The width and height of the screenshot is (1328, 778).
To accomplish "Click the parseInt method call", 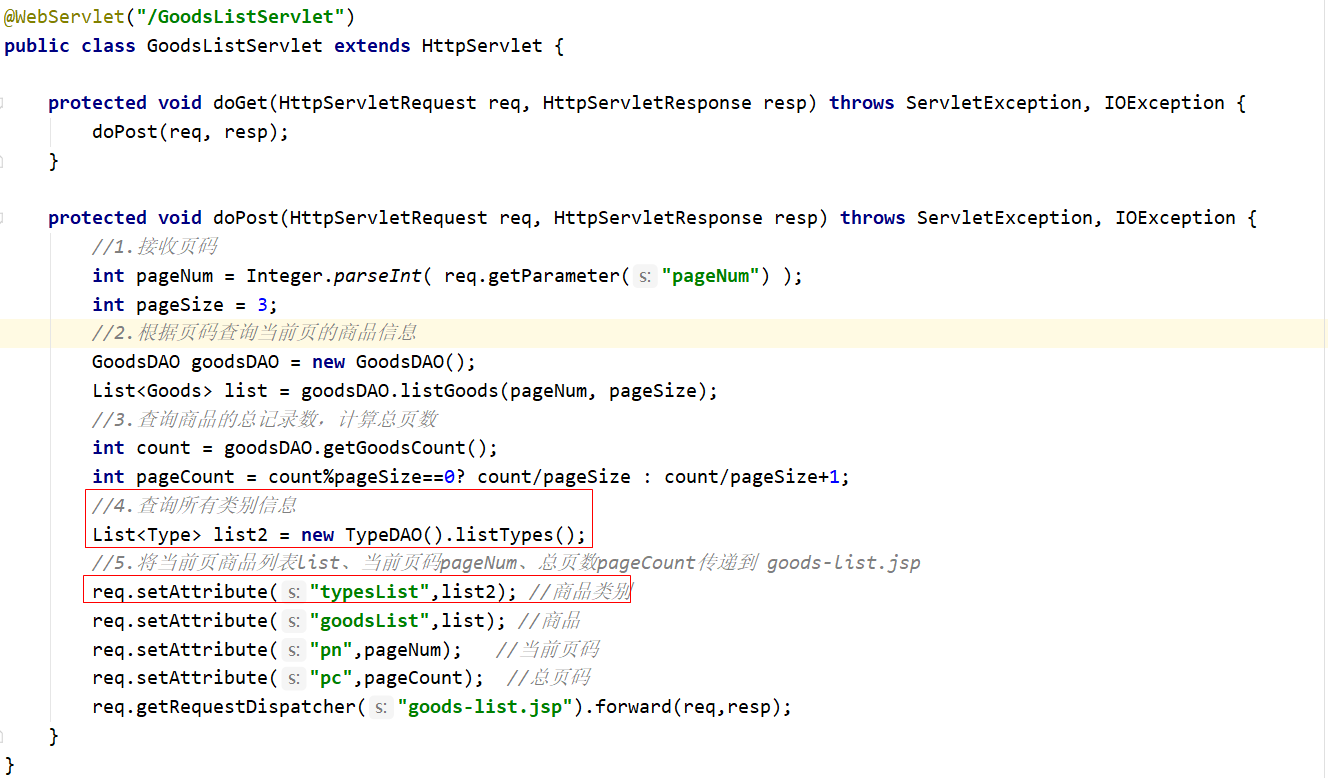I will [x=377, y=276].
